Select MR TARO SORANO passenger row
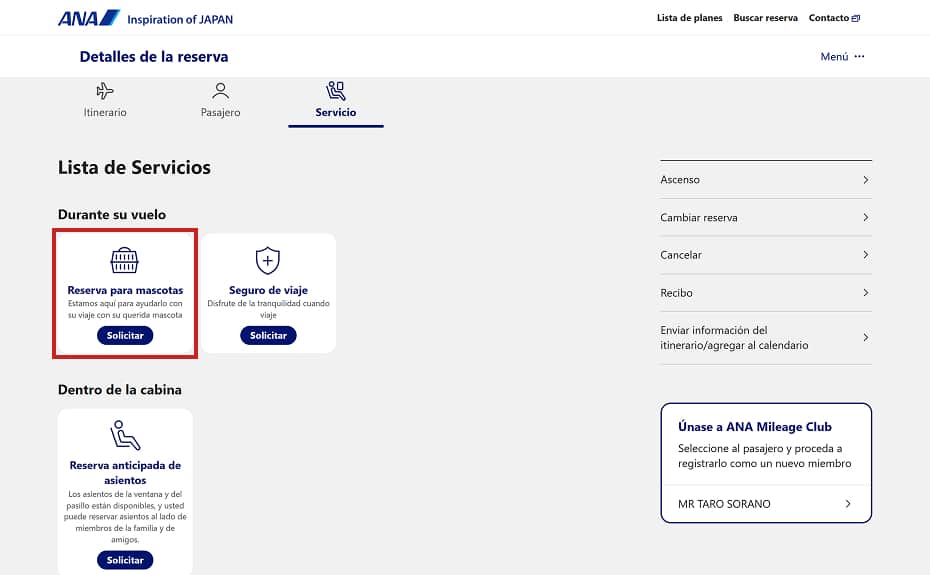This screenshot has height=575, width=930. point(765,504)
